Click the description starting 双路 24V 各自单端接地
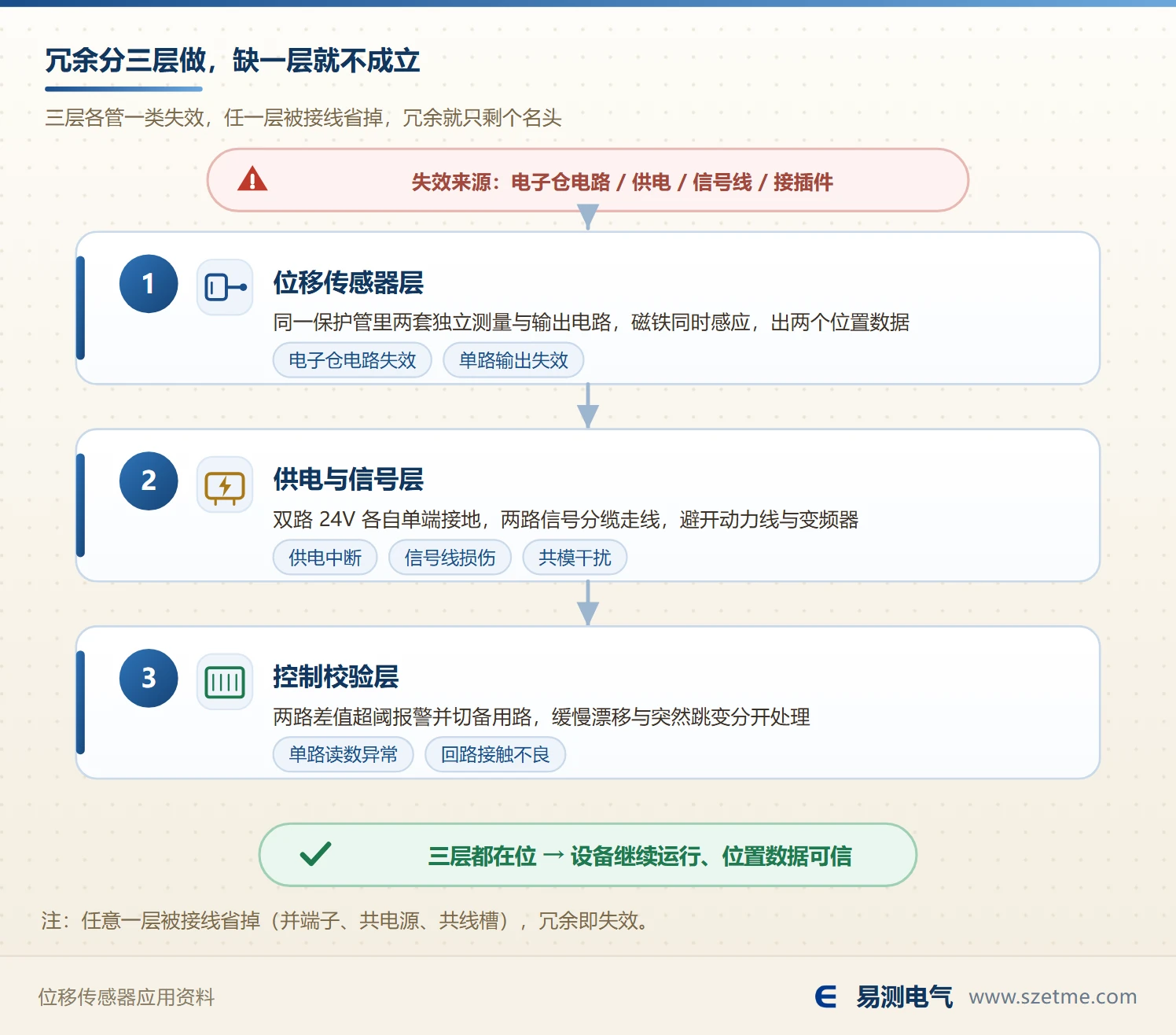 tap(565, 520)
